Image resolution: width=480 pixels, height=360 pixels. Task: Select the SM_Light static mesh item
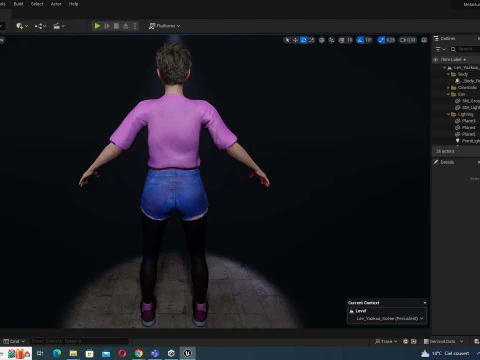point(467,108)
